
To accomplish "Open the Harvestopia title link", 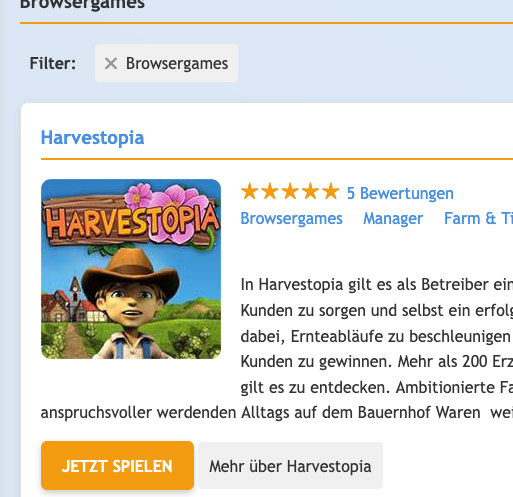I will click(x=92, y=137).
